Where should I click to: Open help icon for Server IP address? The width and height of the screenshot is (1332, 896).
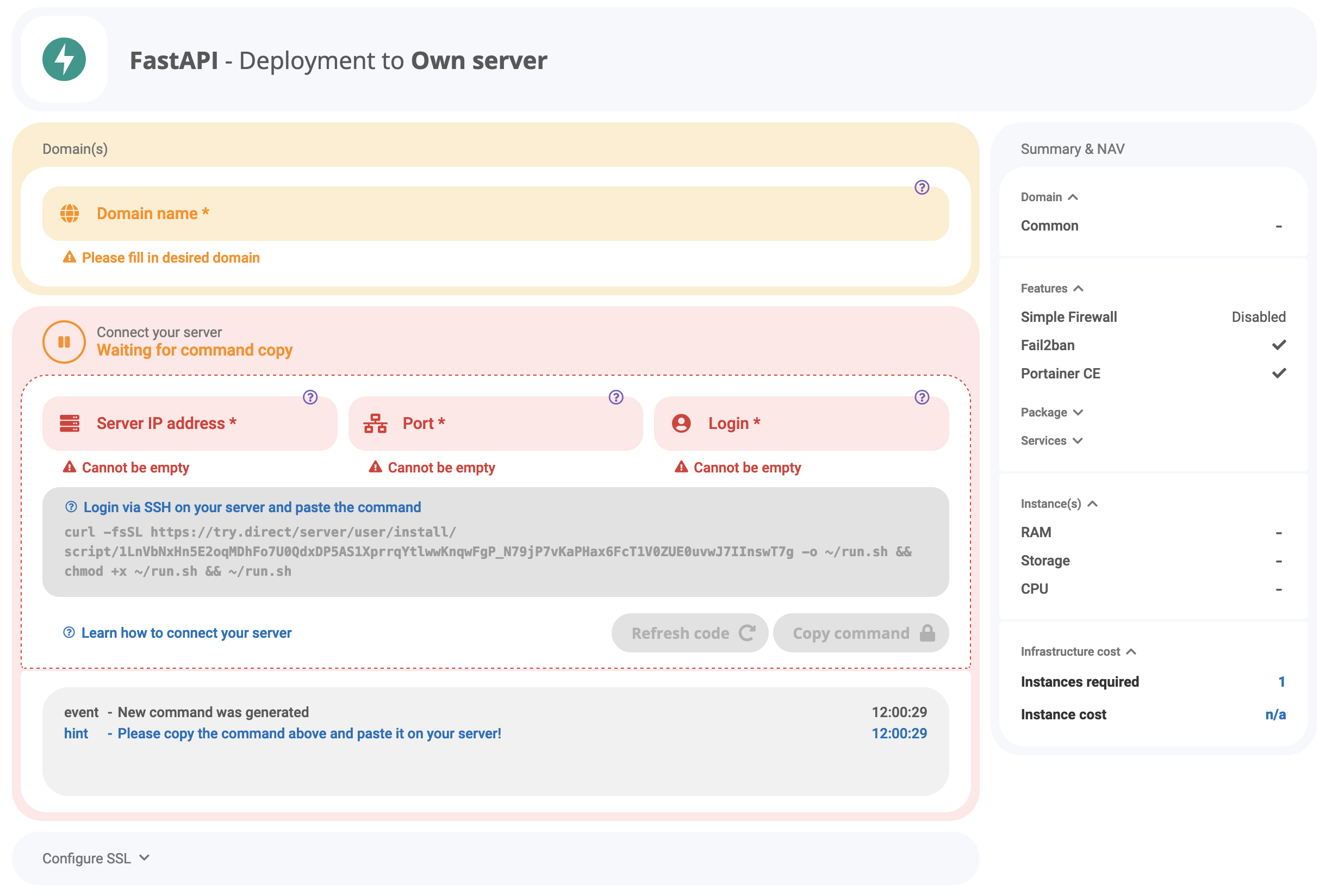pyautogui.click(x=310, y=397)
